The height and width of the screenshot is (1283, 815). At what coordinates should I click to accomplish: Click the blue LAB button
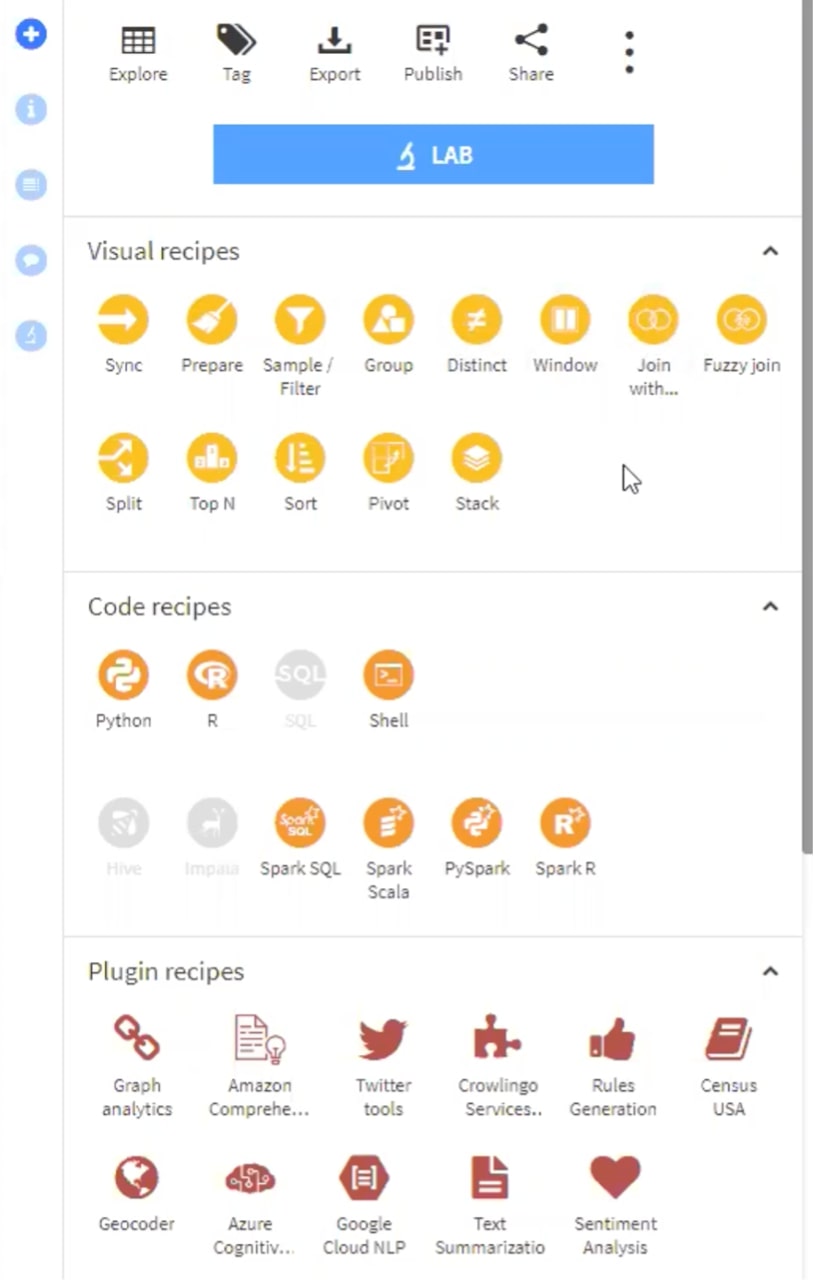coord(433,155)
